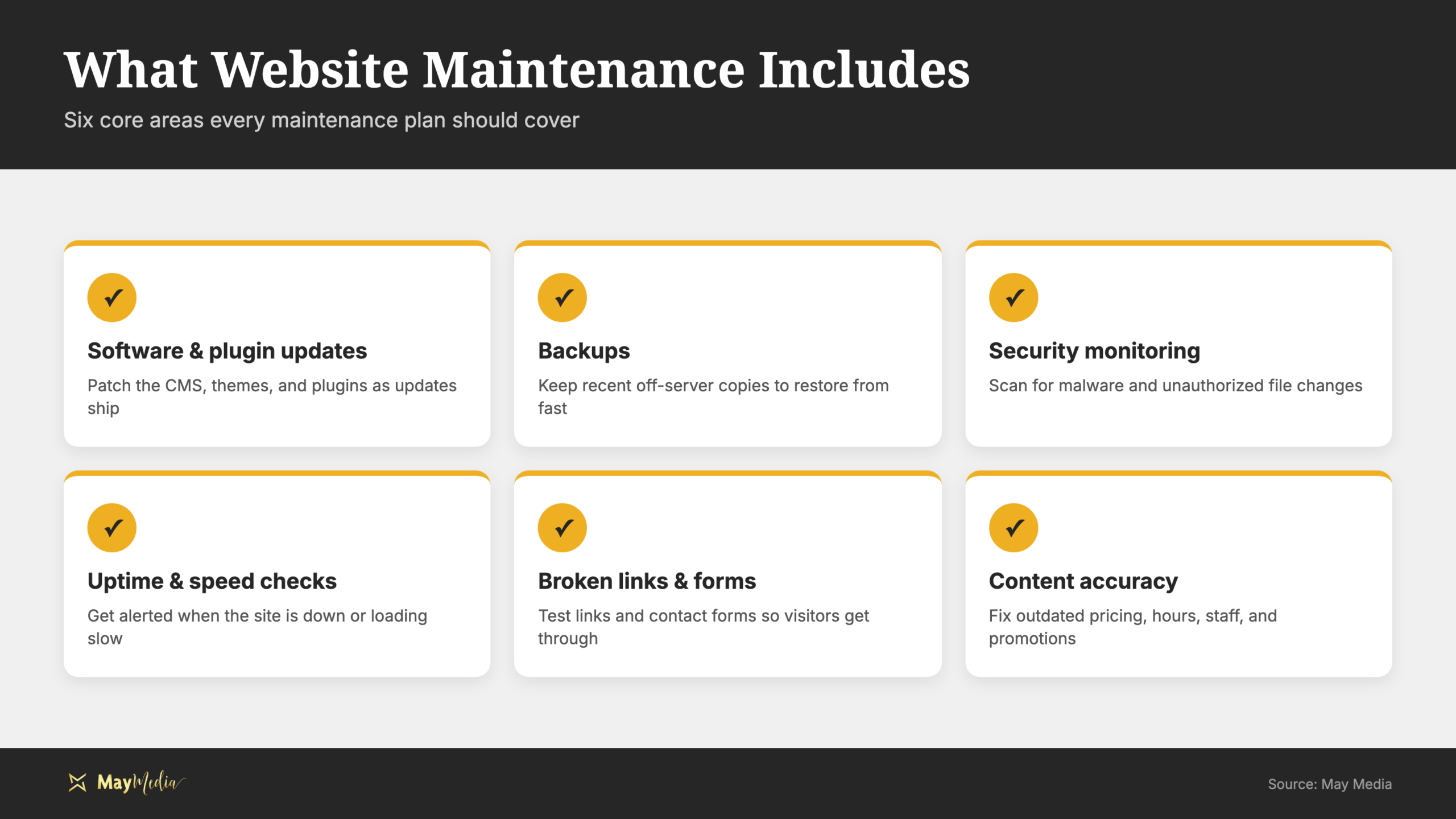
Task: Click the 'What Website Maintenance Includes' title
Action: [x=516, y=69]
